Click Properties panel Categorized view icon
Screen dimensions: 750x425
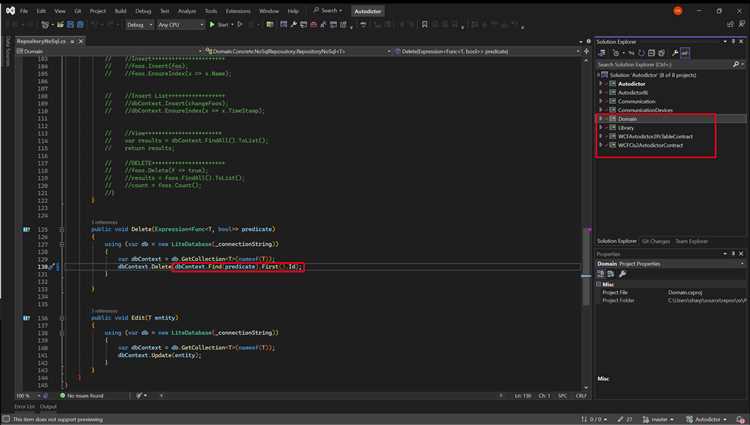[601, 274]
